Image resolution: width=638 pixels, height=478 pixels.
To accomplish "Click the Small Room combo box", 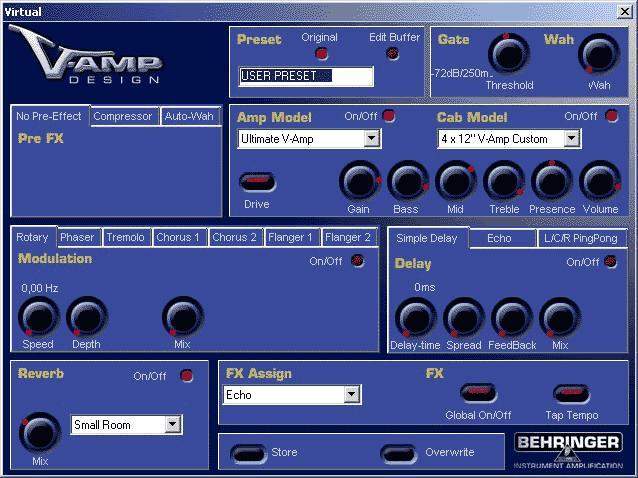I will pyautogui.click(x=126, y=425).
